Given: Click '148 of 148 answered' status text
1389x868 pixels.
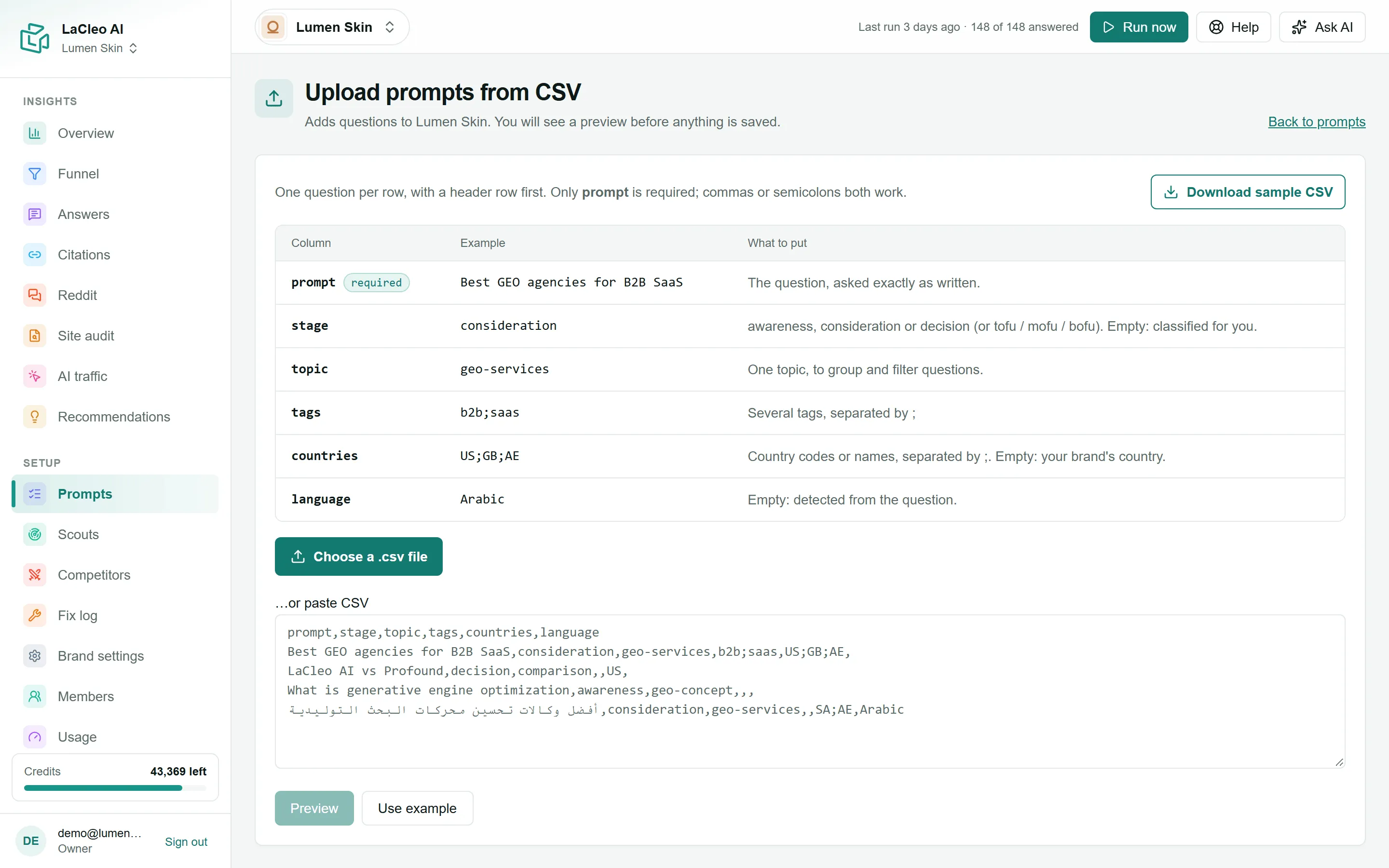Looking at the screenshot, I should pos(1024,27).
